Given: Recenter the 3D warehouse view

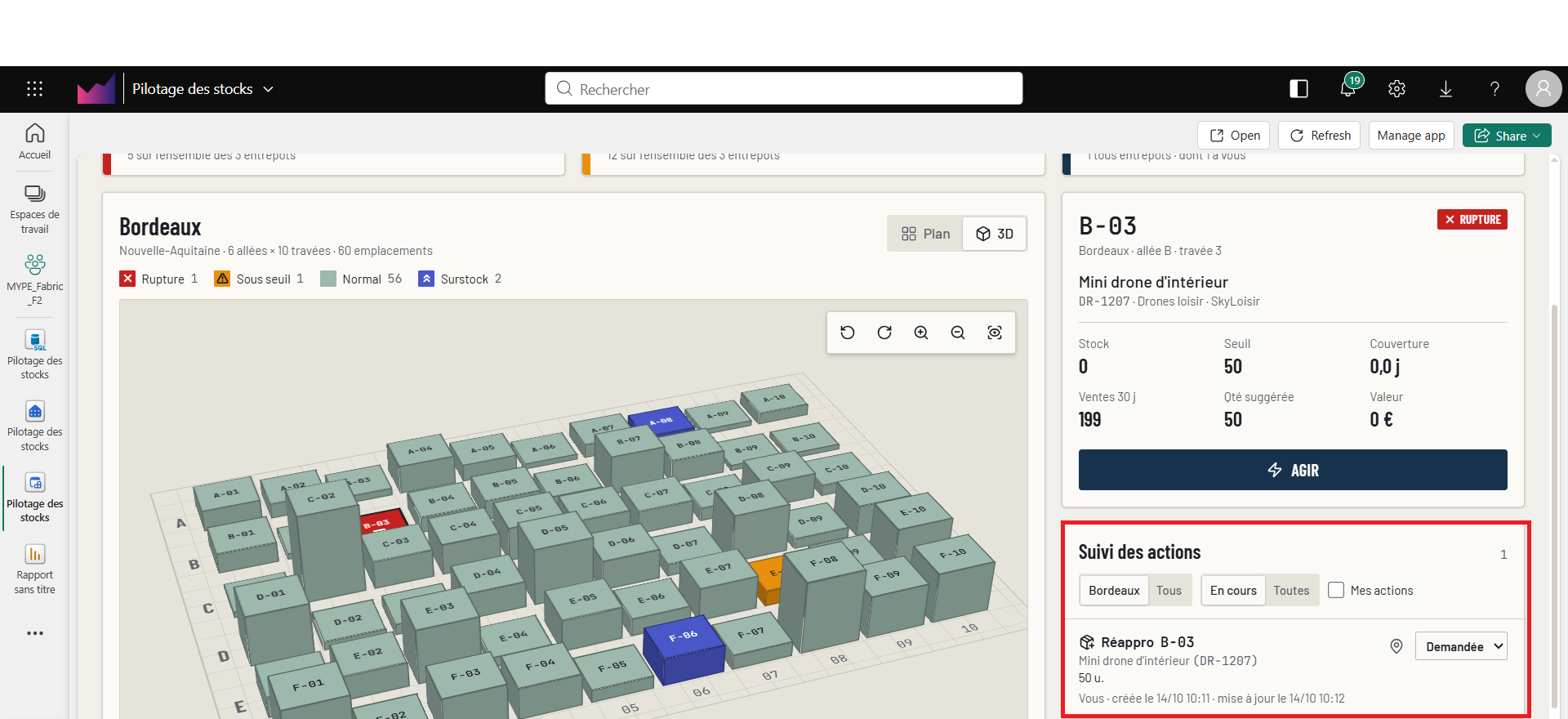Looking at the screenshot, I should tap(995, 333).
